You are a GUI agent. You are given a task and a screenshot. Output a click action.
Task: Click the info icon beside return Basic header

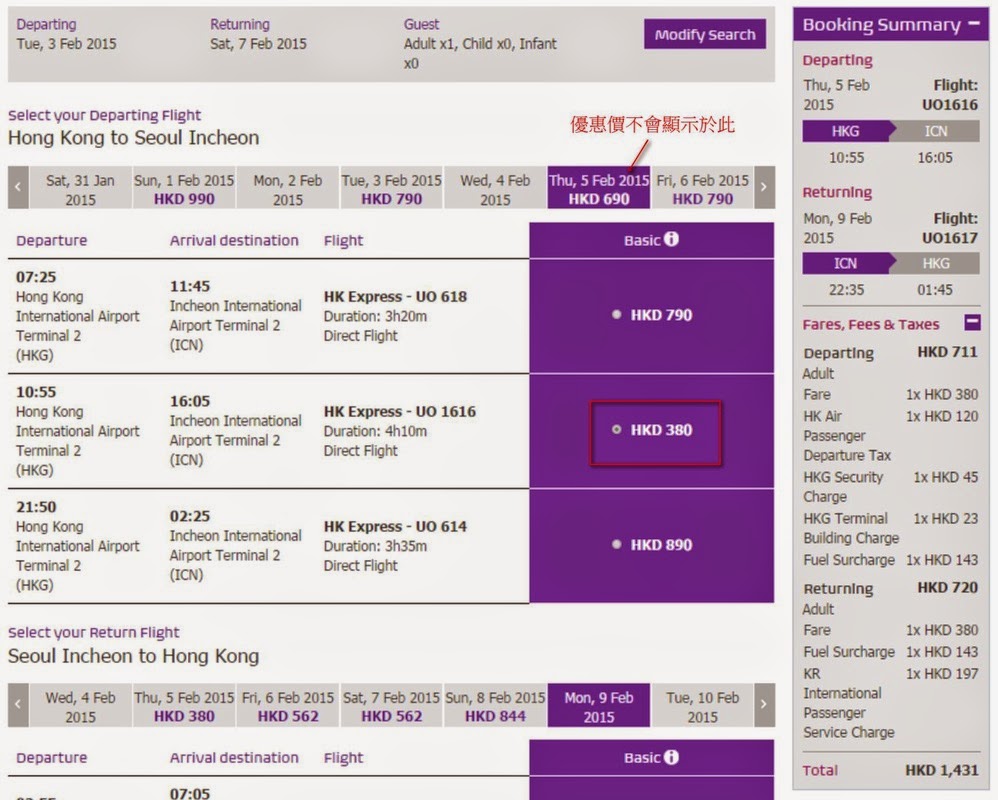(671, 757)
